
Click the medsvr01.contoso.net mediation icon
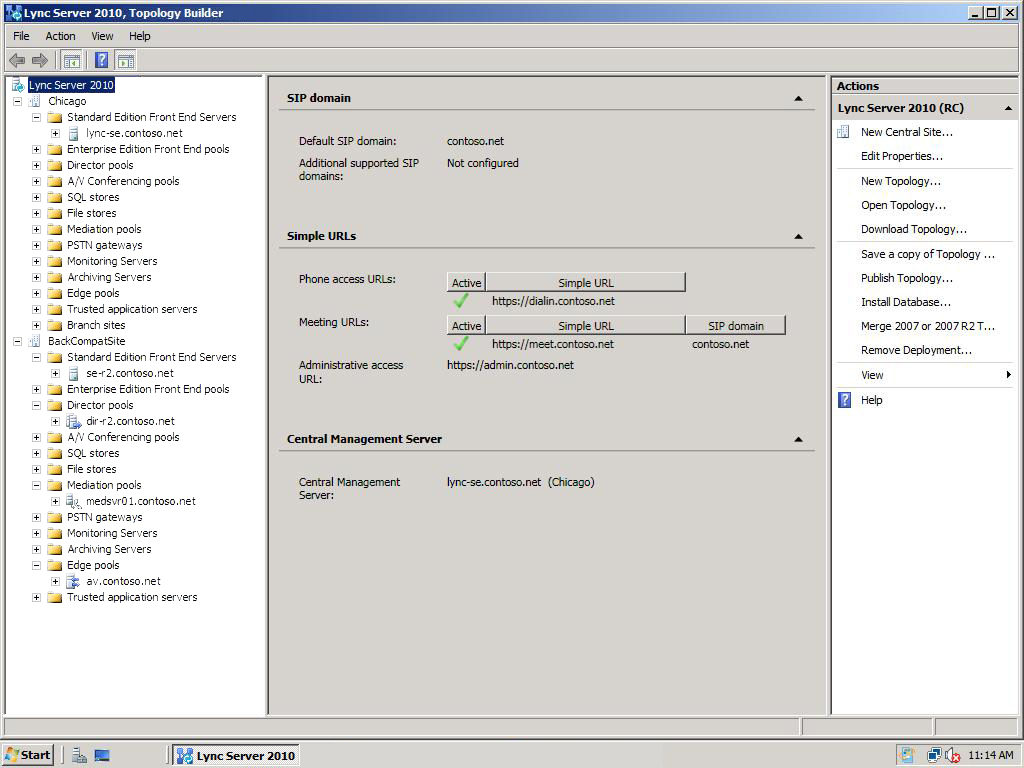point(74,502)
